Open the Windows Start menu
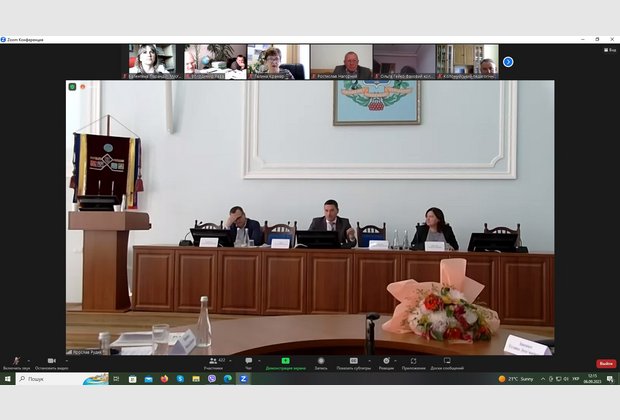 (7, 379)
